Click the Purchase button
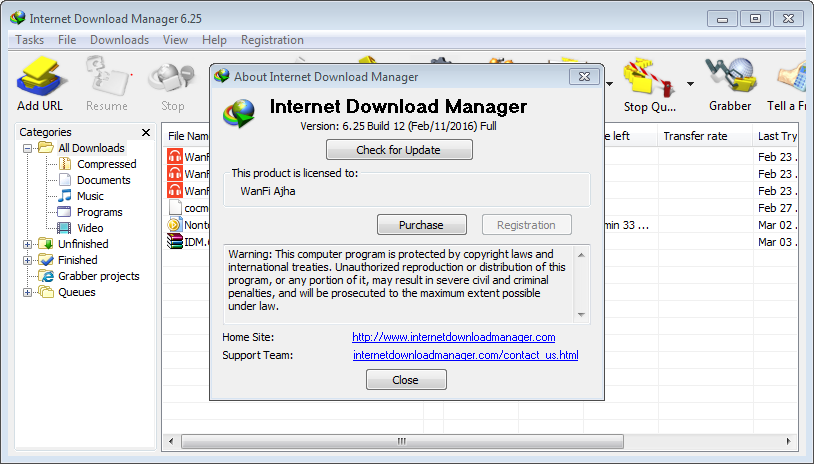Screen dimensions: 814x464 [422, 225]
